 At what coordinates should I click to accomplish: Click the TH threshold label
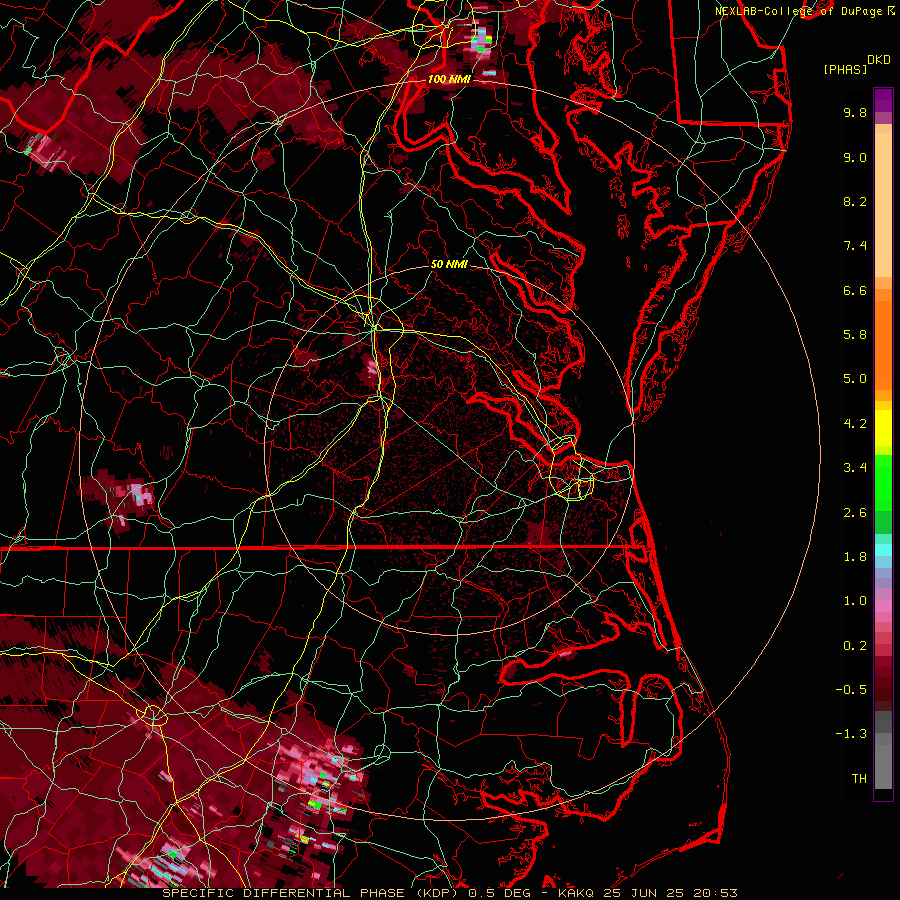pyautogui.click(x=859, y=779)
